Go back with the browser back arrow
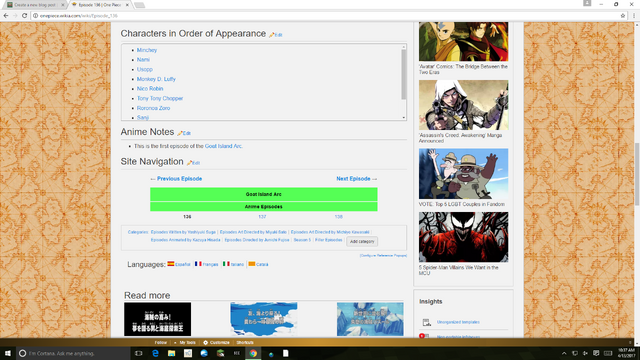 pos(6,16)
